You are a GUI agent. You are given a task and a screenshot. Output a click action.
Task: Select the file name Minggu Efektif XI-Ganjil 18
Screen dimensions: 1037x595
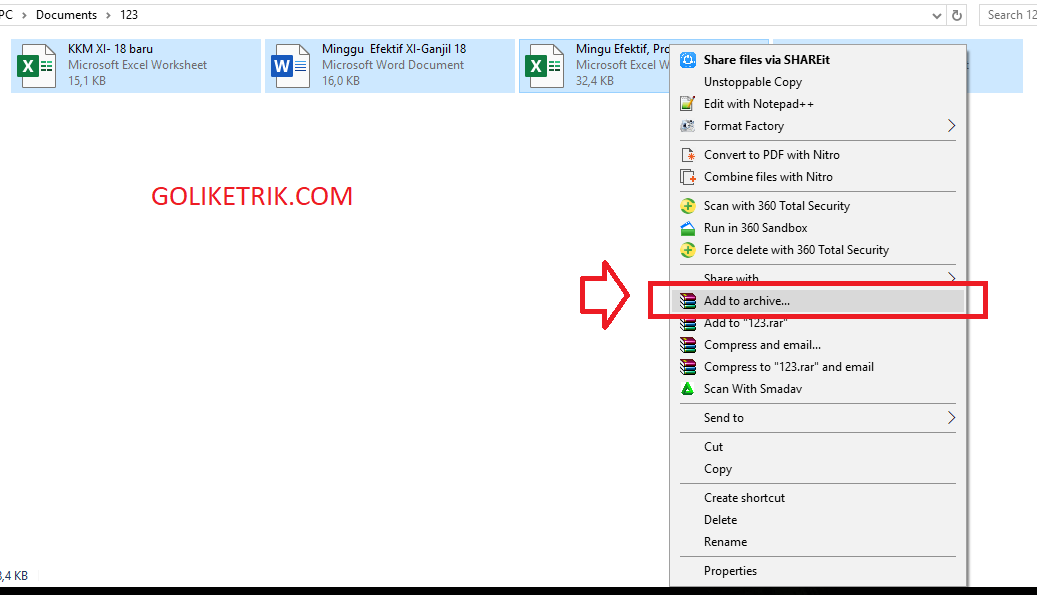(x=394, y=49)
